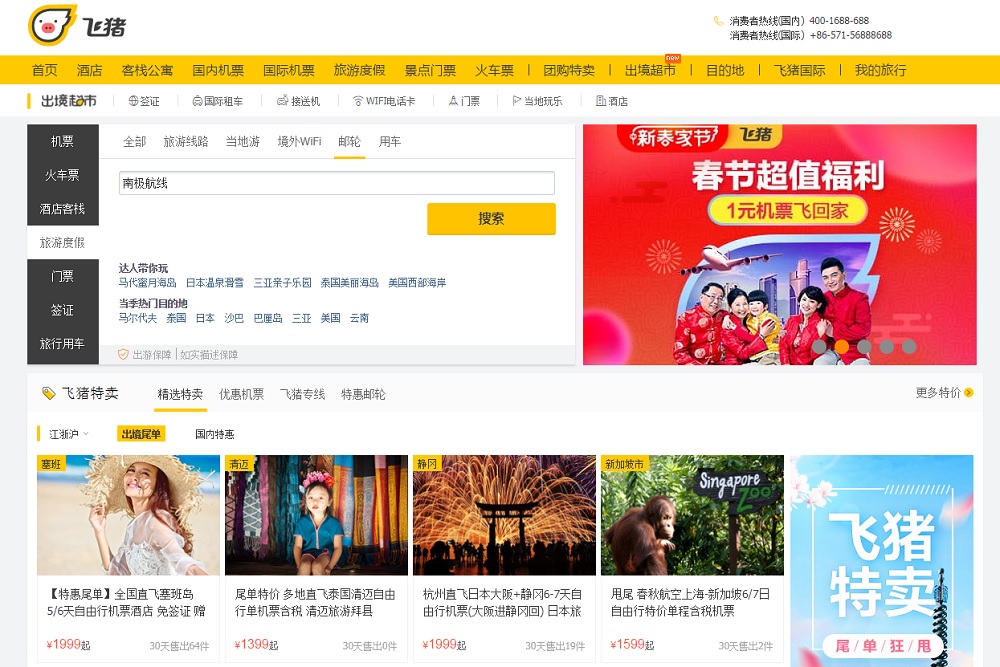Go to 首页 in main navigation
Screen dimensions: 1000x667
point(45,70)
